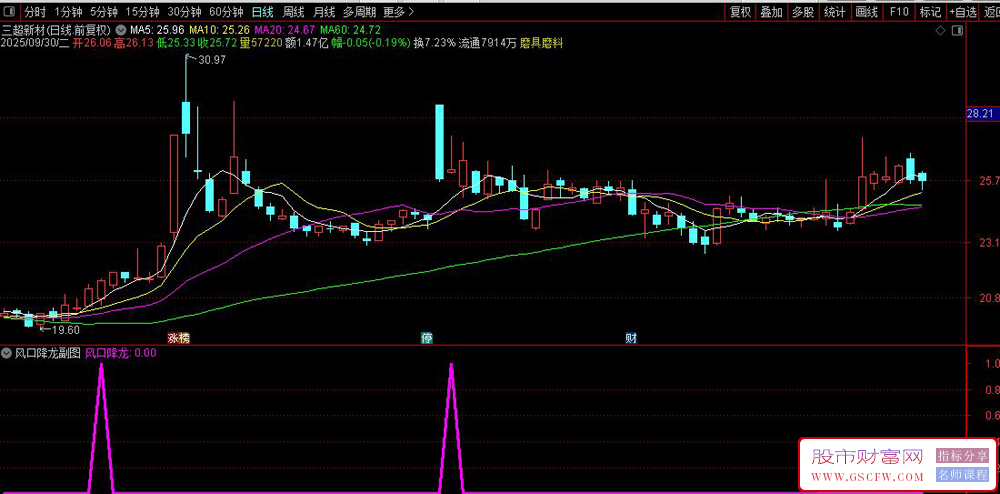Viewport: 1000px width, 494px height.
Task: Click the MA5: 25.96 label
Action: point(157,30)
